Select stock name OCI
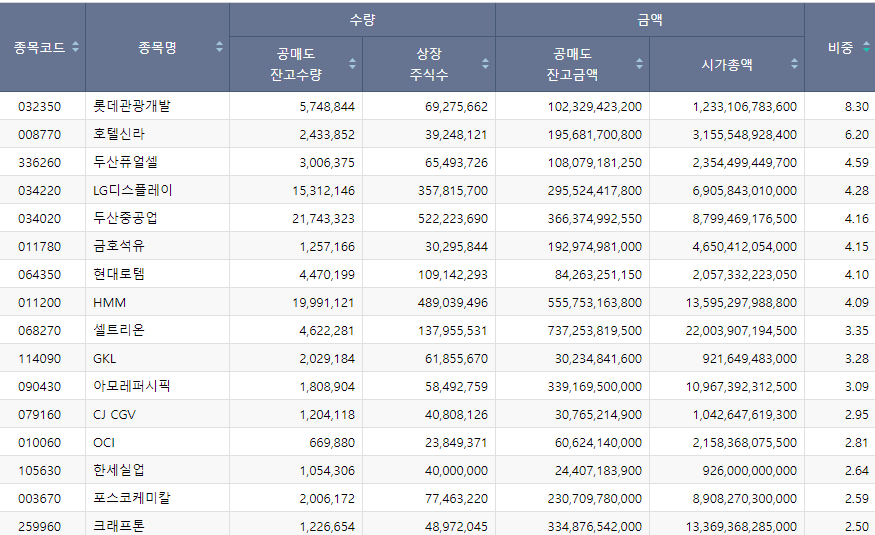This screenshot has width=875, height=535. tap(104, 442)
